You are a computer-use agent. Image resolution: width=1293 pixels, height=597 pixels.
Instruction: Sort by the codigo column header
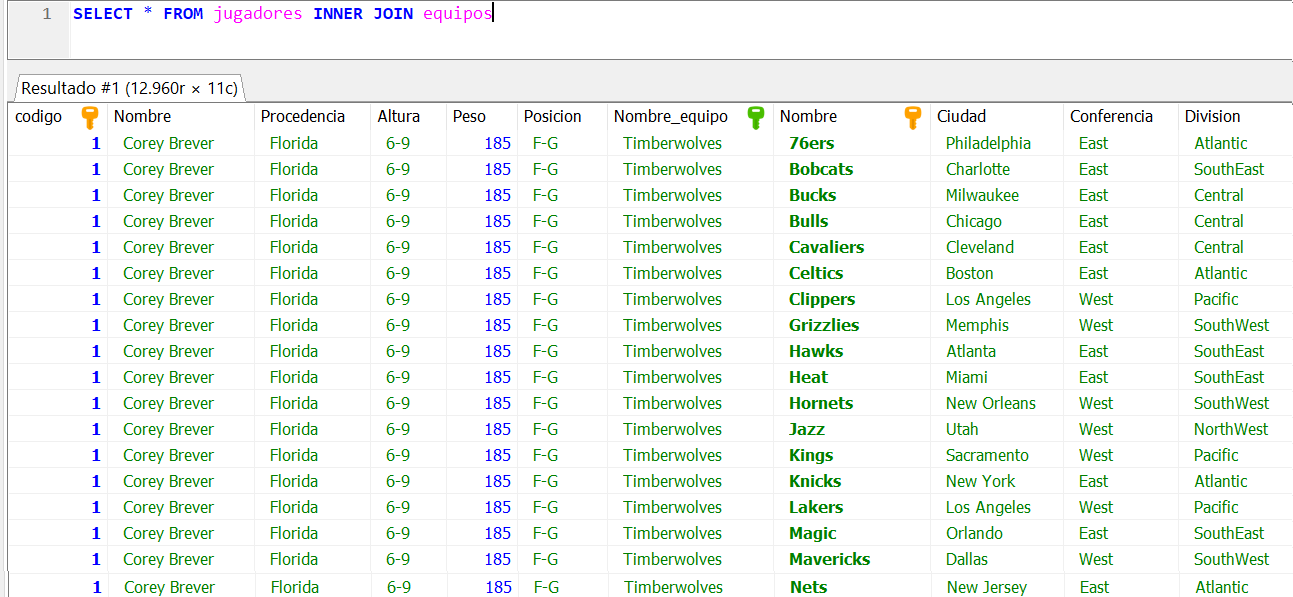39,116
